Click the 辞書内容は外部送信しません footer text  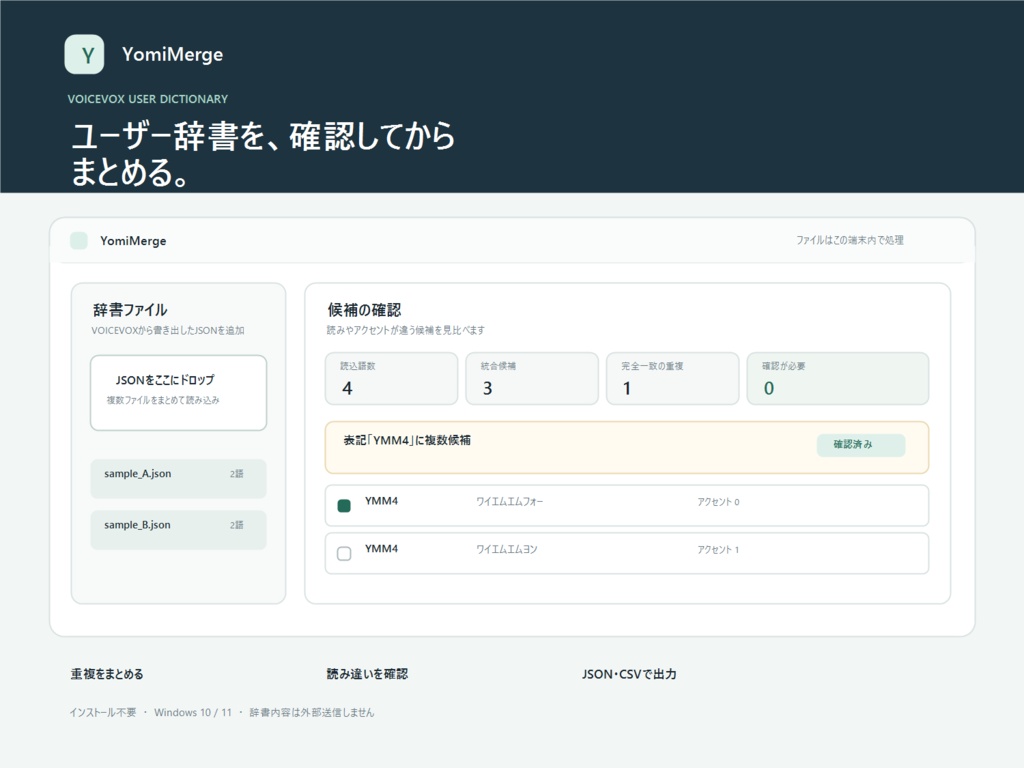312,712
